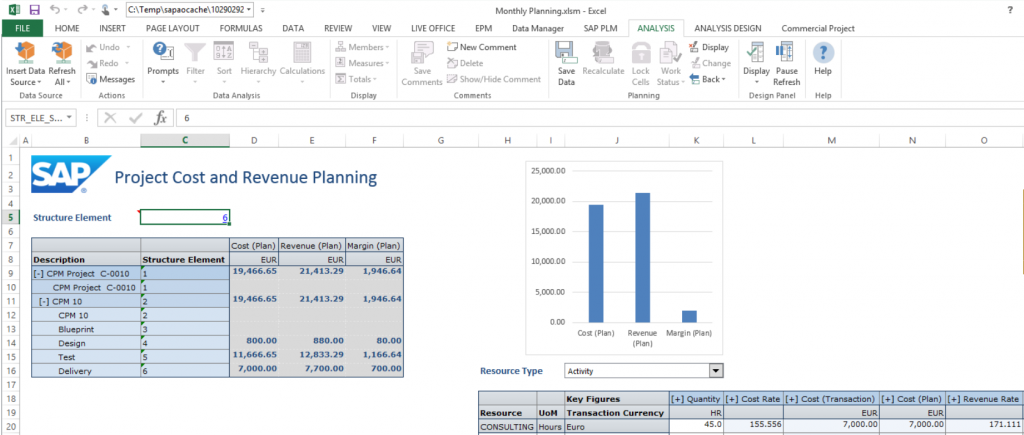This screenshot has height=435, width=1024.
Task: Collapse the CPM Project C-0010 node
Action: (39, 274)
